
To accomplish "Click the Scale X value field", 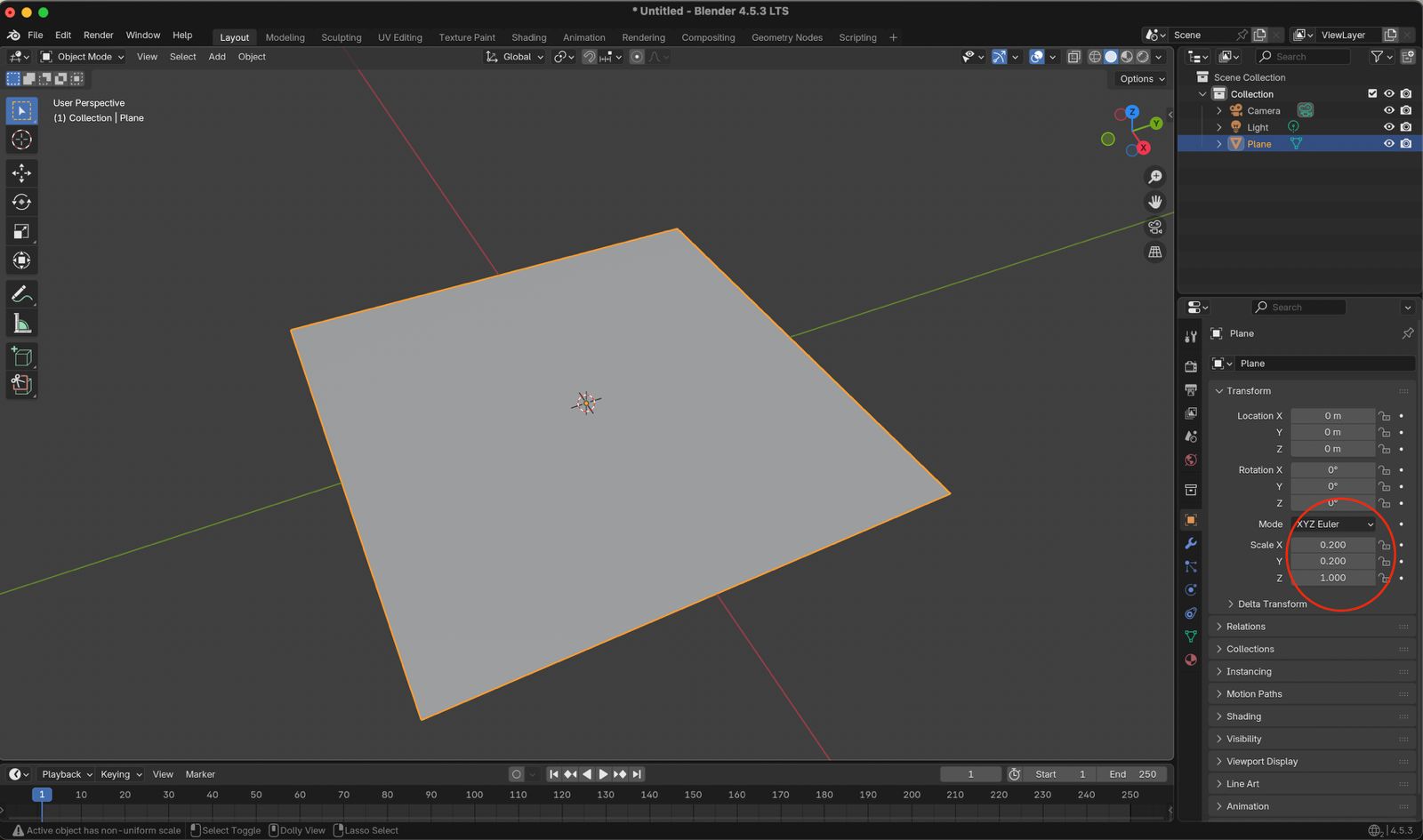I will tap(1331, 545).
